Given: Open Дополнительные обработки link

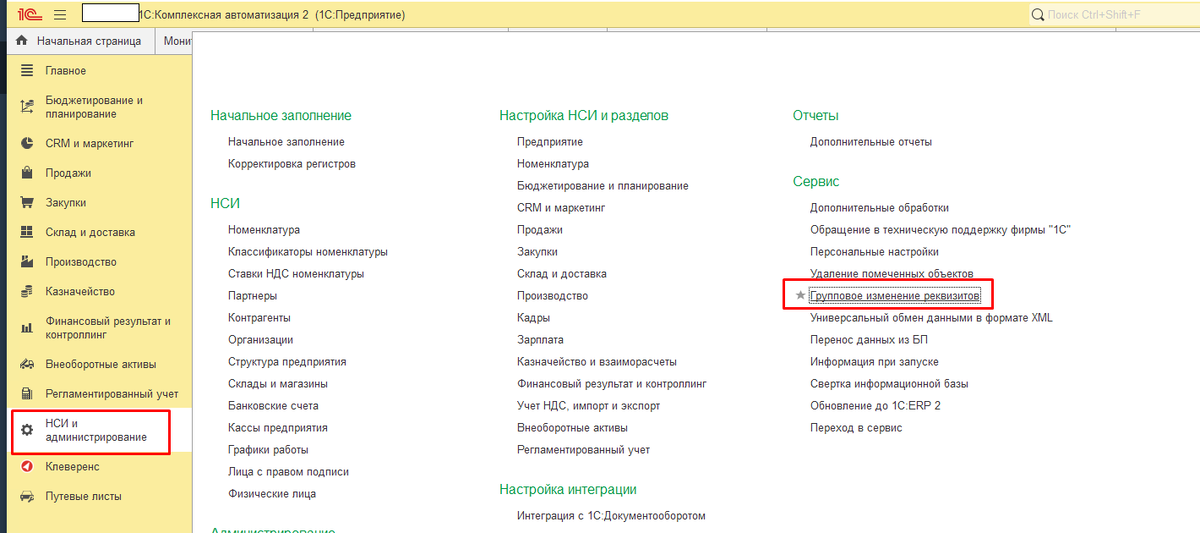Looking at the screenshot, I should tap(879, 208).
